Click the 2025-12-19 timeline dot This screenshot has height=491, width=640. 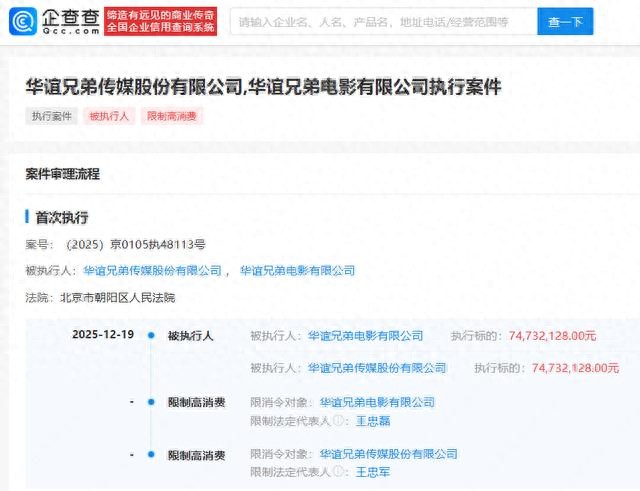pyautogui.click(x=151, y=335)
